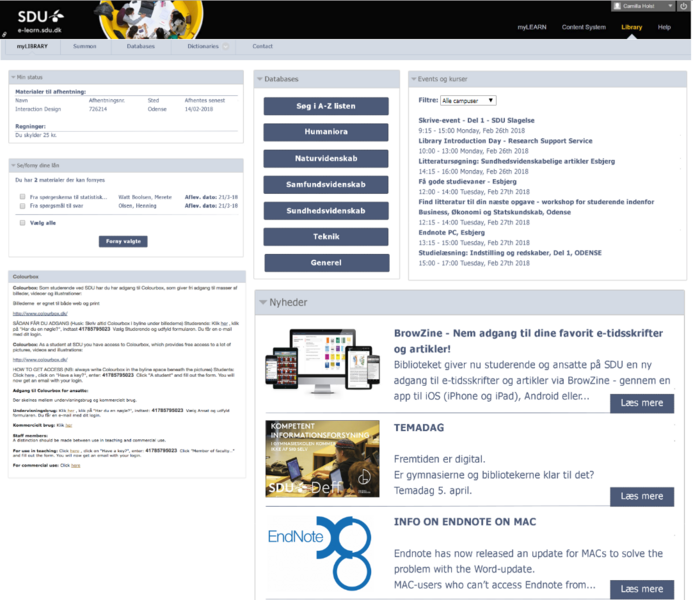Click the circle icon next to Dictionaries

(x=227, y=46)
